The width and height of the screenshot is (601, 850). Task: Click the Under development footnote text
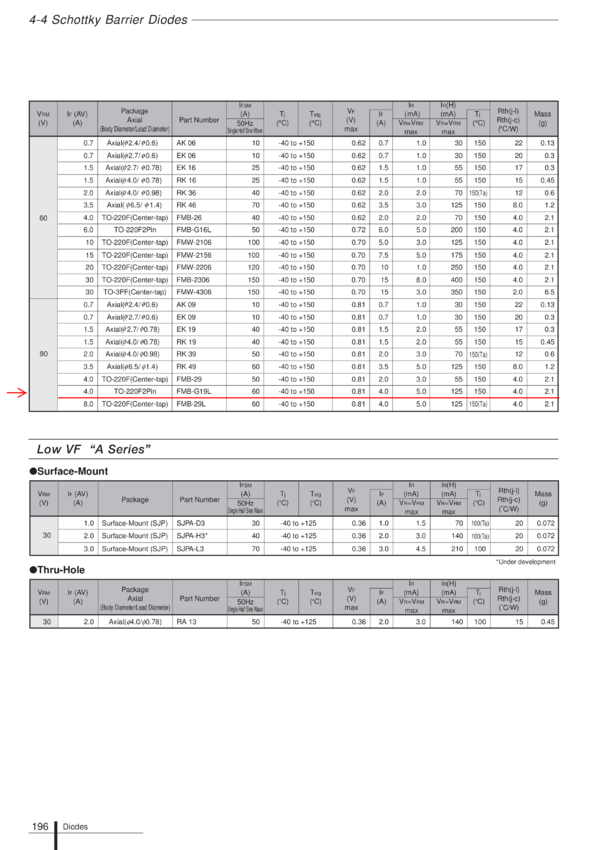[x=526, y=562]
